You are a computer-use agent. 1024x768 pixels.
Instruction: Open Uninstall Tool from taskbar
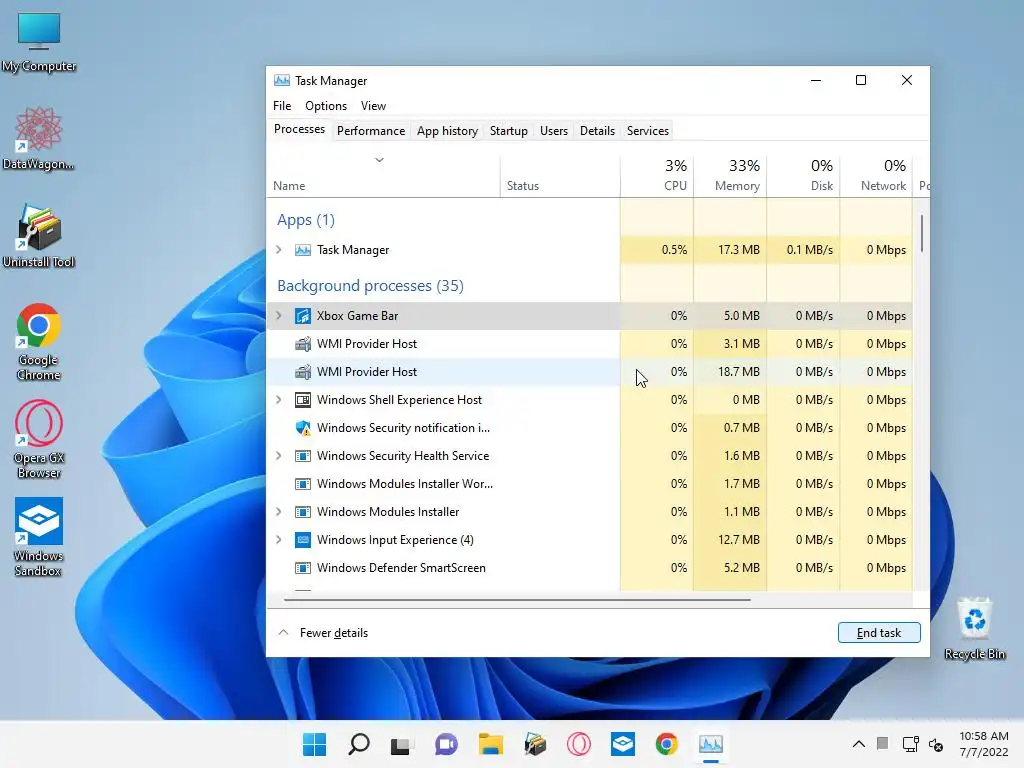535,744
